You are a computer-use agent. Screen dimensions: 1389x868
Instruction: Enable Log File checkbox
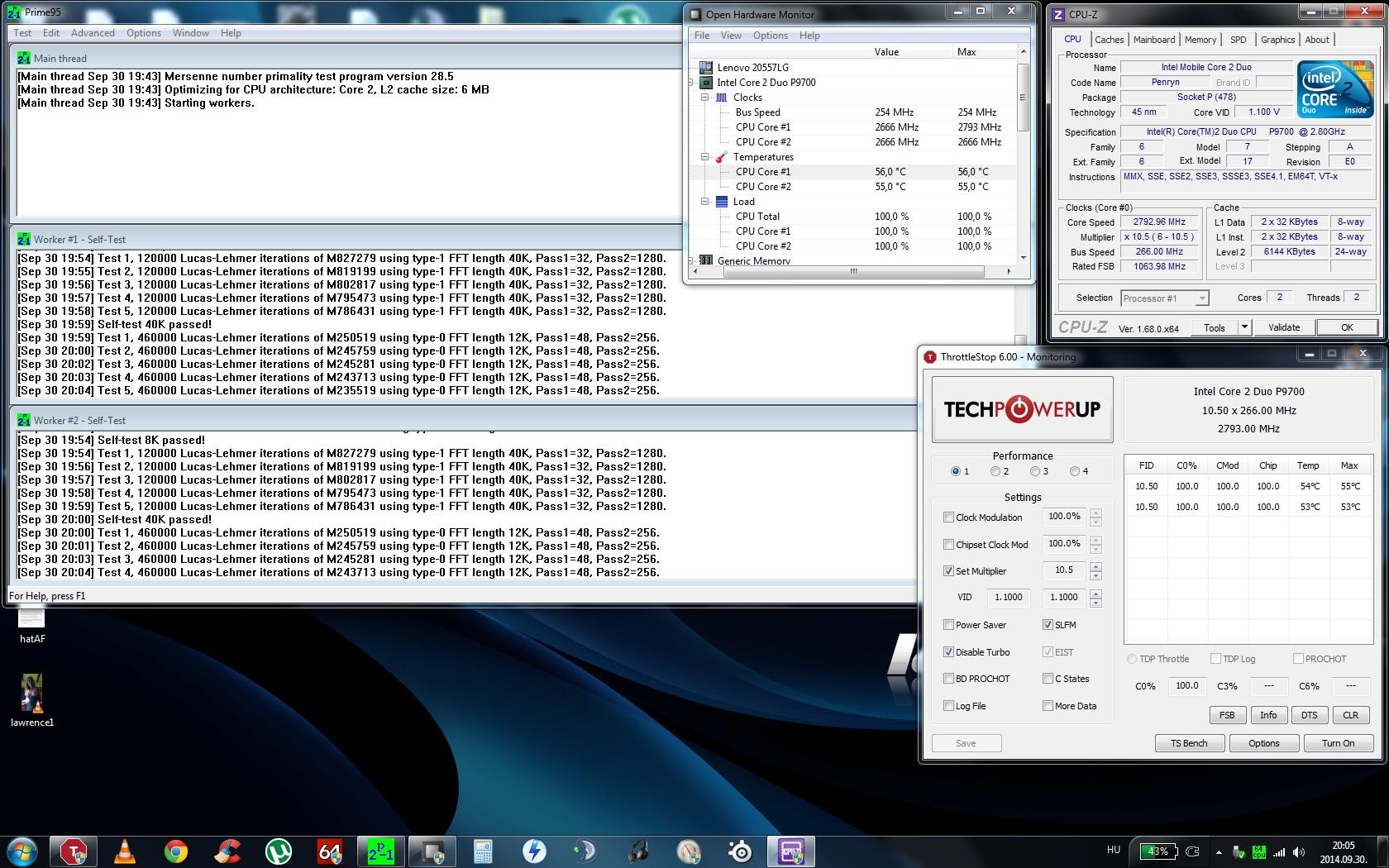click(x=948, y=706)
